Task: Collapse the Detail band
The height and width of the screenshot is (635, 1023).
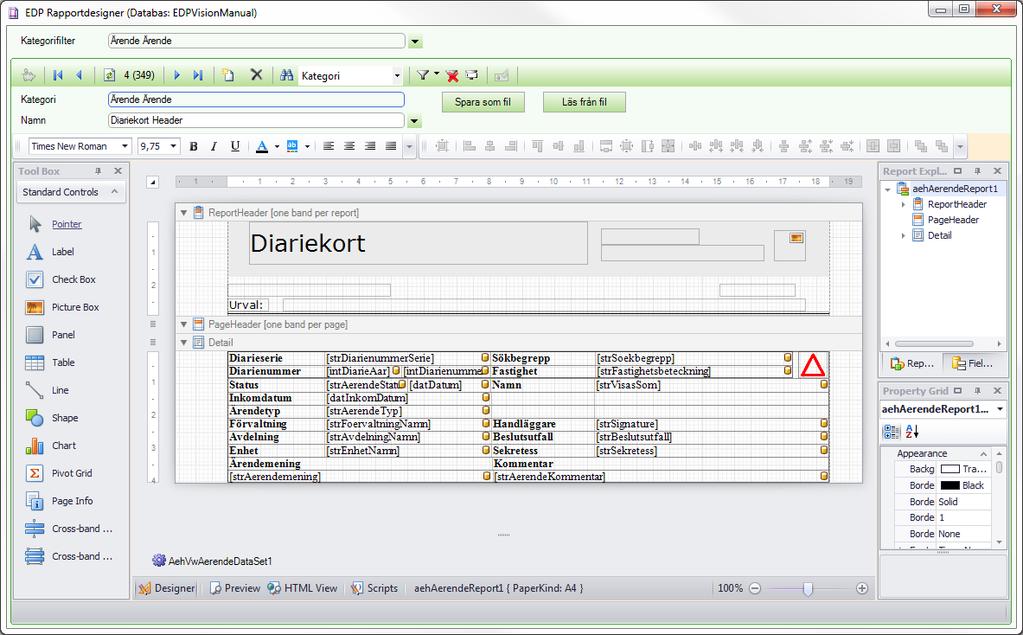Action: [184, 343]
